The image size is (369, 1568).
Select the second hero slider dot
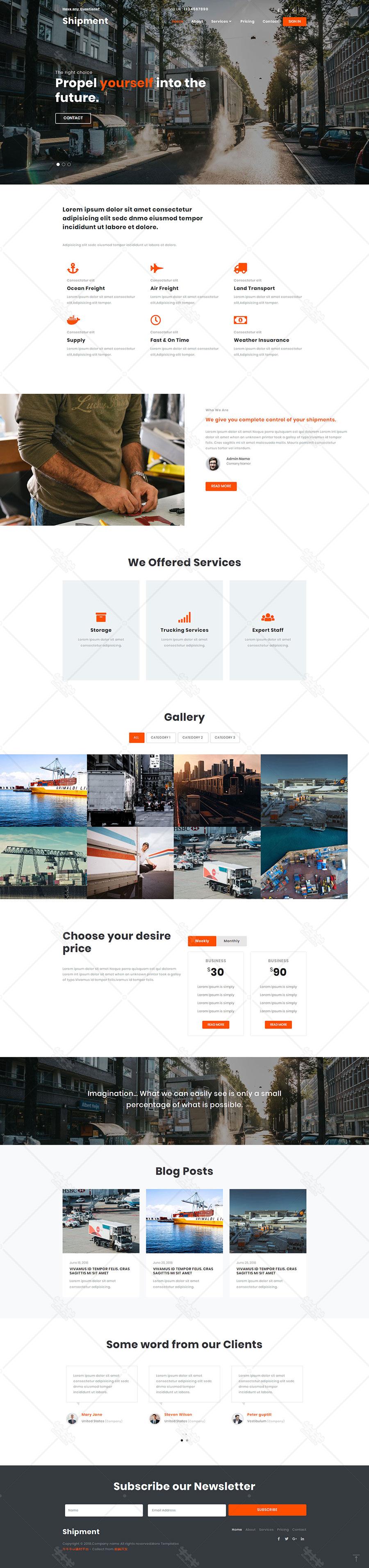(x=63, y=164)
